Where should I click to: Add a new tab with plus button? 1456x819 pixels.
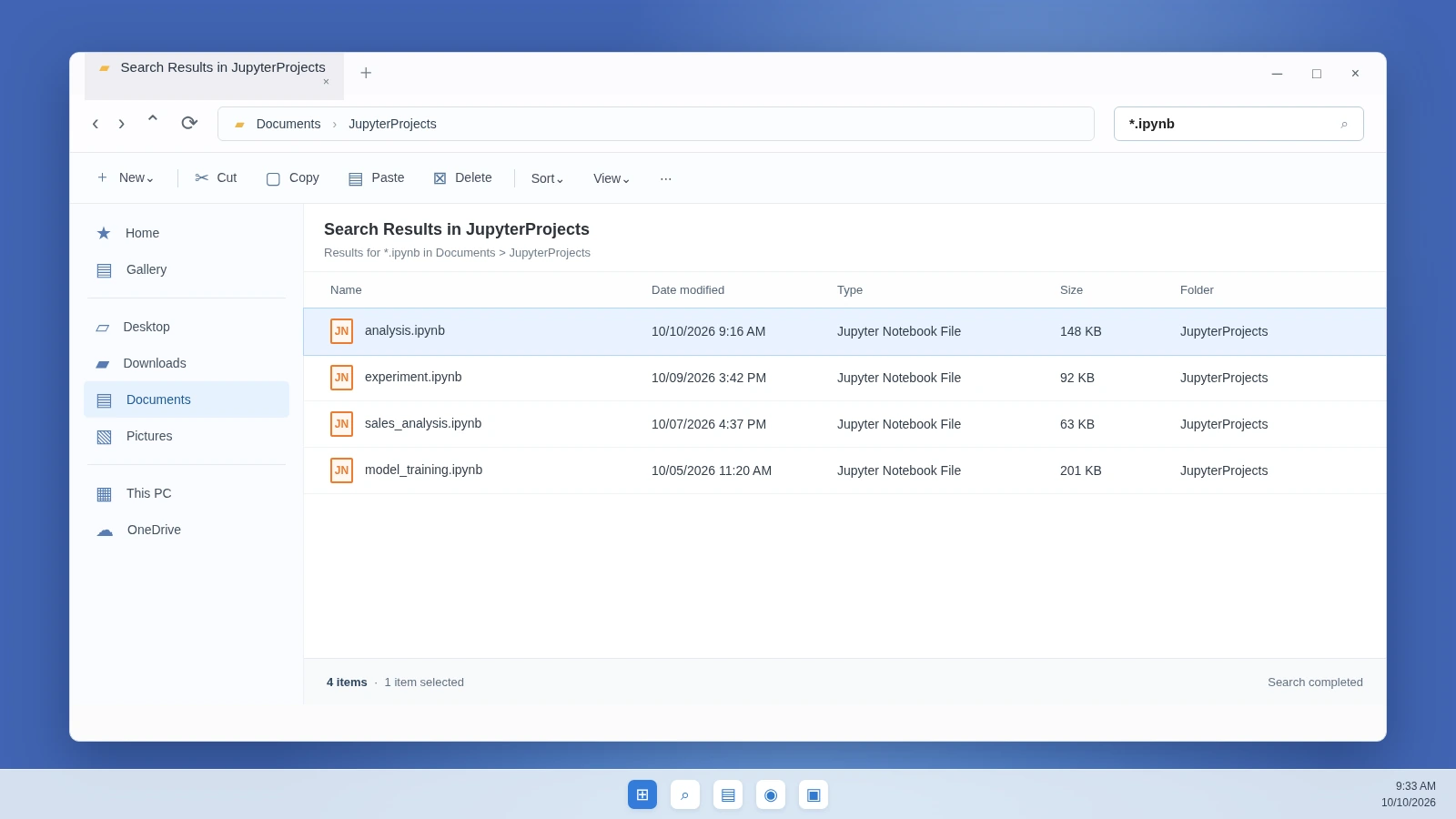pyautogui.click(x=366, y=73)
